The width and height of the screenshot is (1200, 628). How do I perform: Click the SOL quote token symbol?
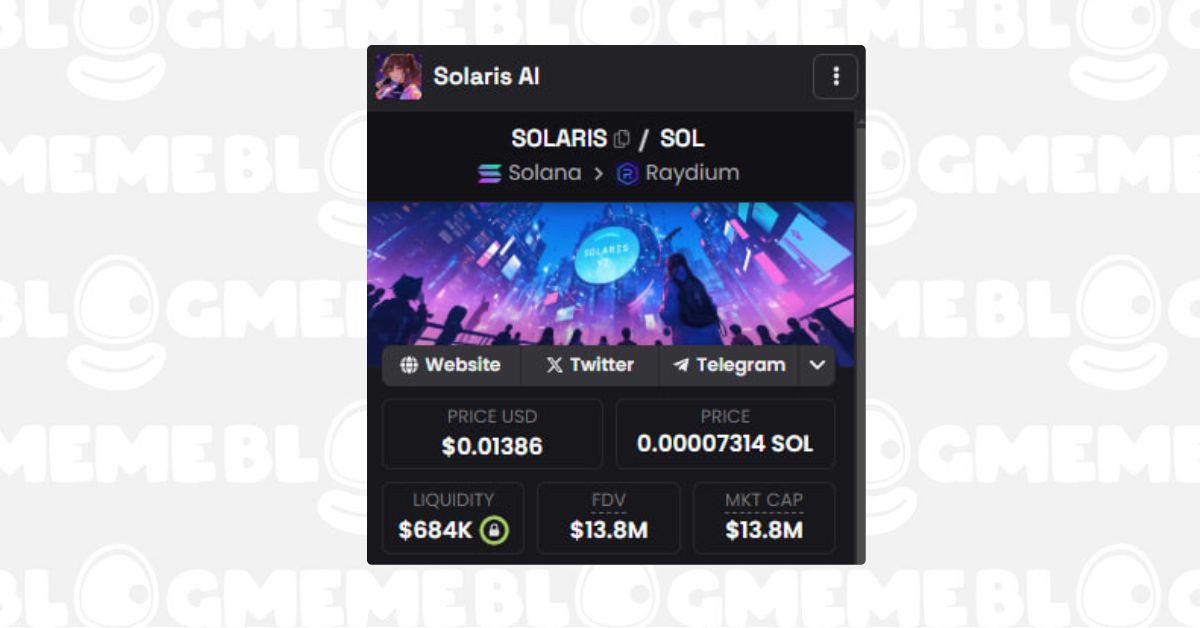682,138
